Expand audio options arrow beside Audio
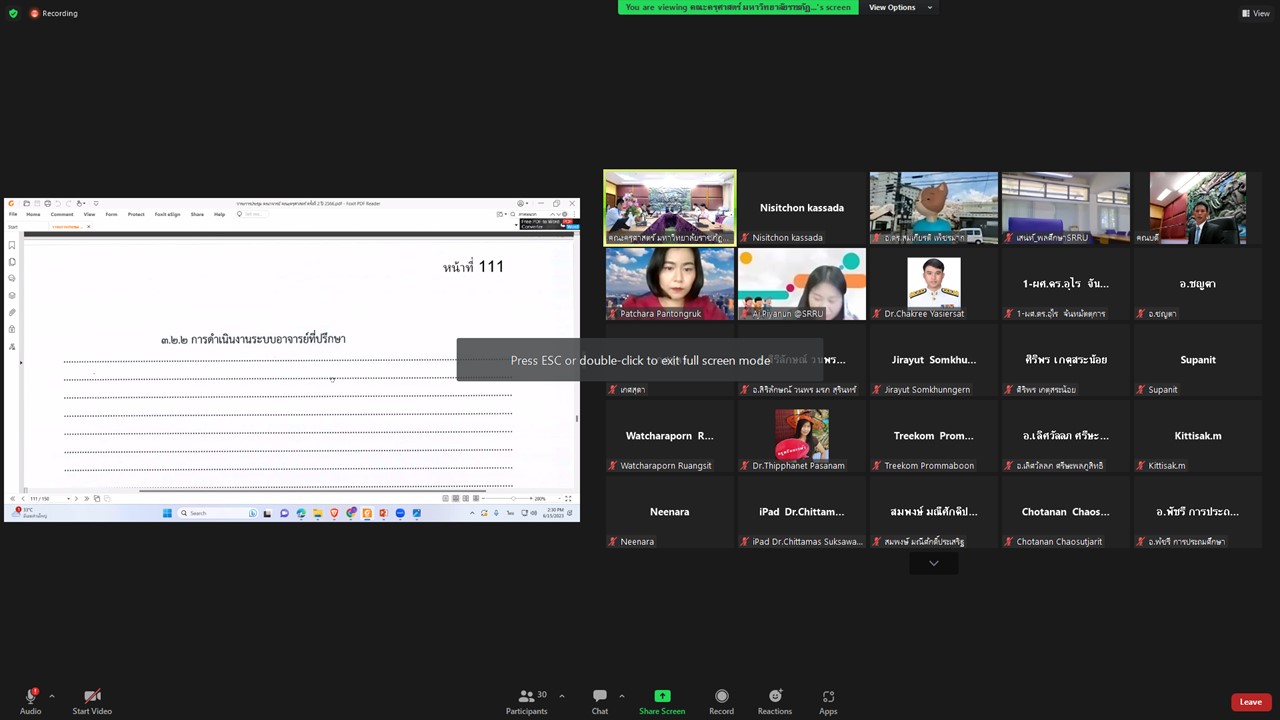1280x720 pixels. click(52, 696)
